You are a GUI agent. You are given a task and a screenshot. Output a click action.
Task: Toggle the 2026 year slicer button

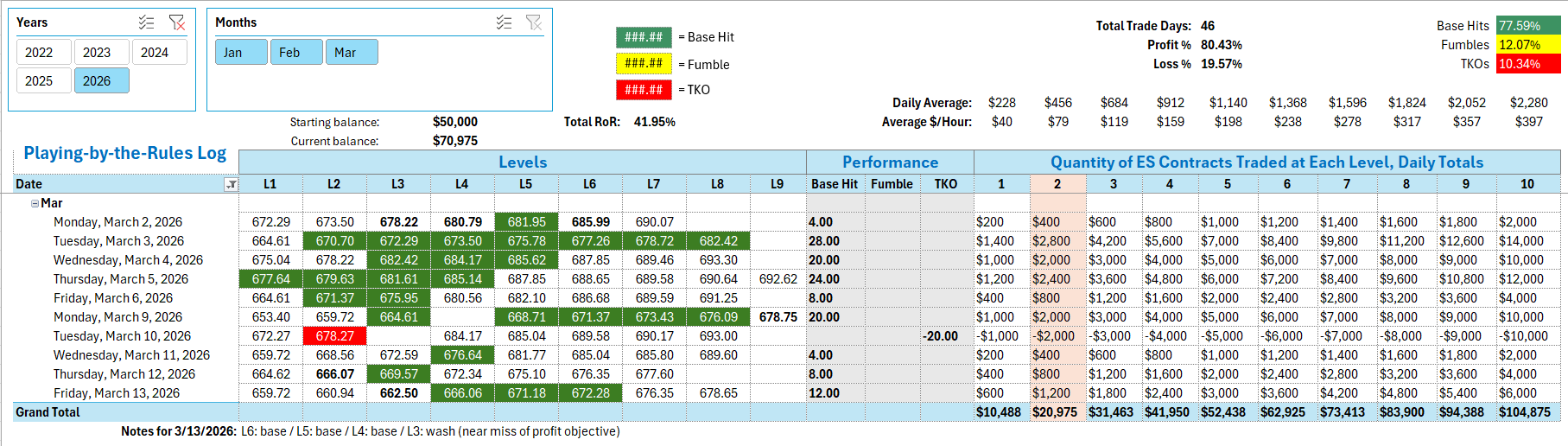click(x=97, y=81)
